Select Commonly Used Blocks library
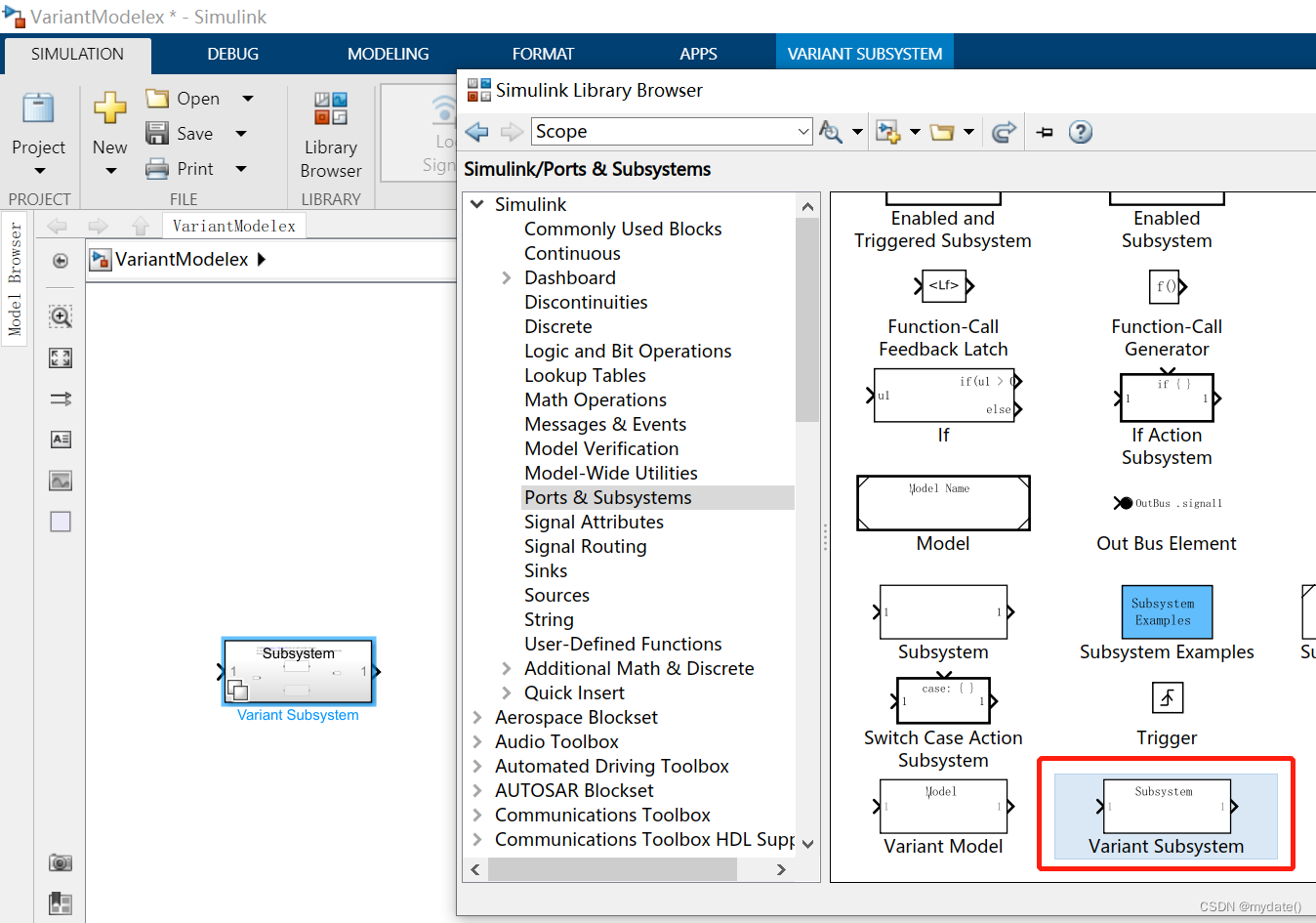 click(x=623, y=229)
